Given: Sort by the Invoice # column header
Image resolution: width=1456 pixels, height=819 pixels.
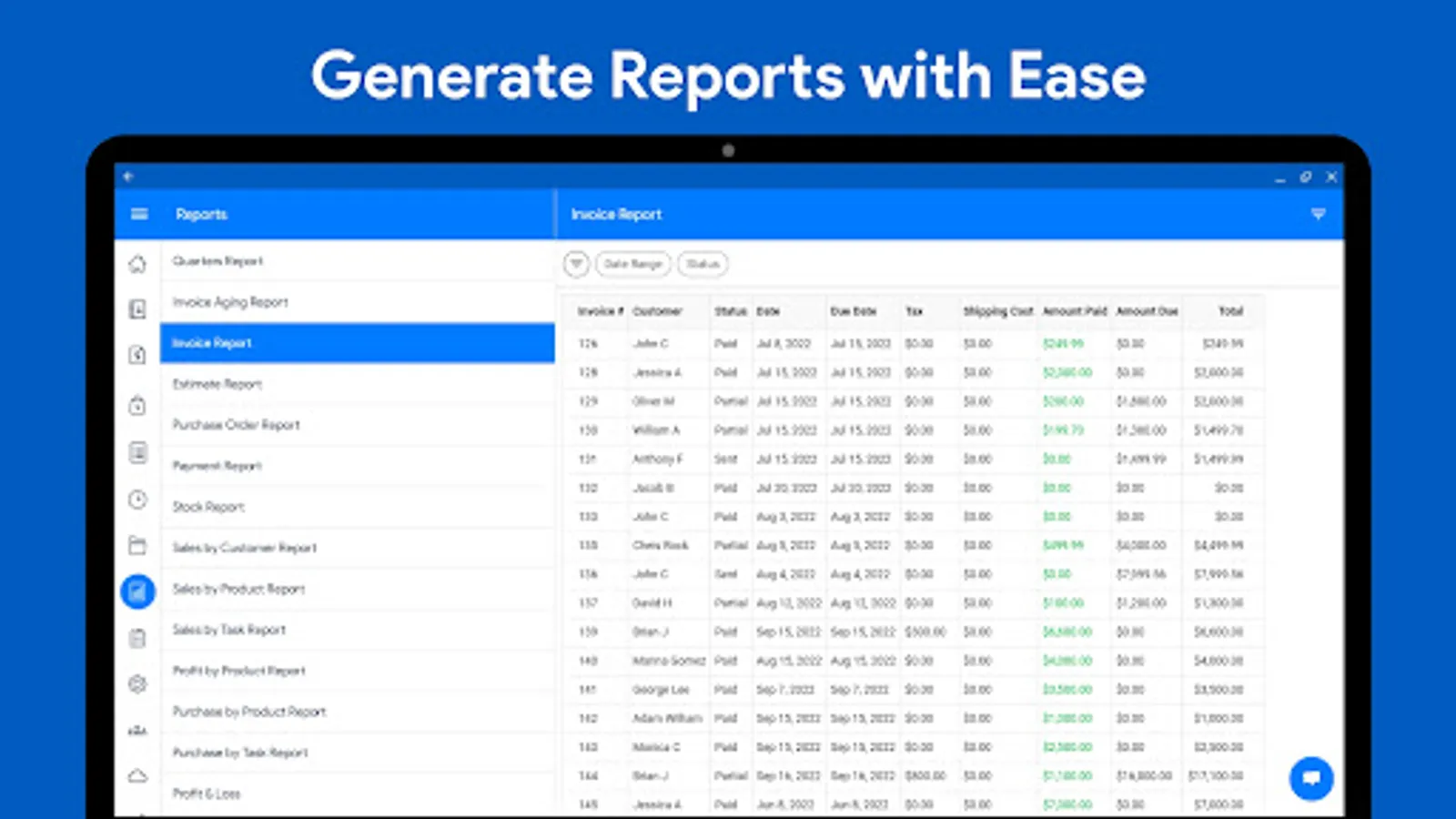Looking at the screenshot, I should point(600,311).
